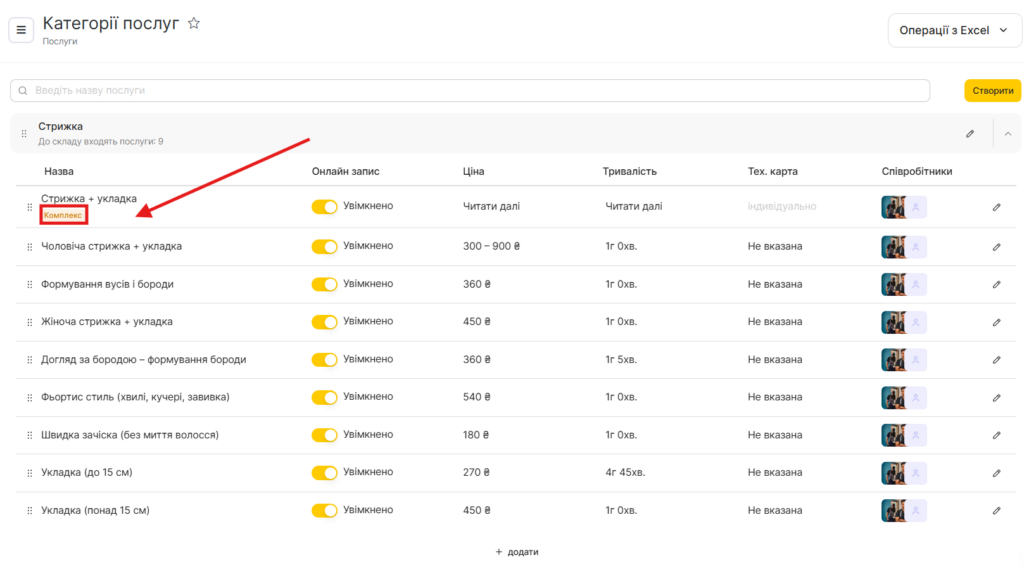Click the Створити button
Screen dimensions: 1024x567
(992, 91)
